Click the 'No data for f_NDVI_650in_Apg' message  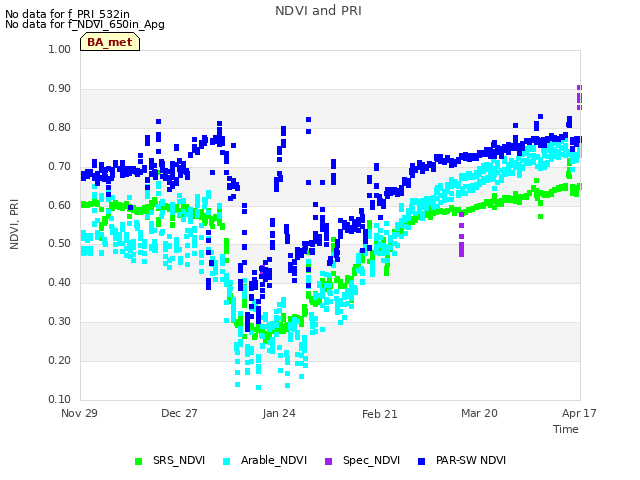point(85,24)
